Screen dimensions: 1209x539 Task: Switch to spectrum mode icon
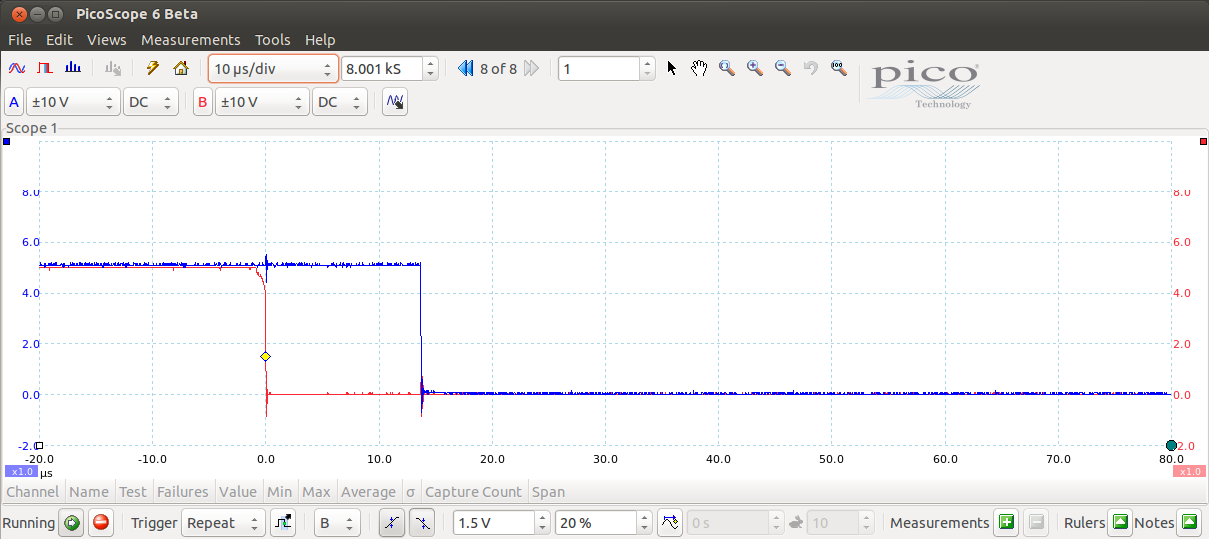[x=73, y=69]
